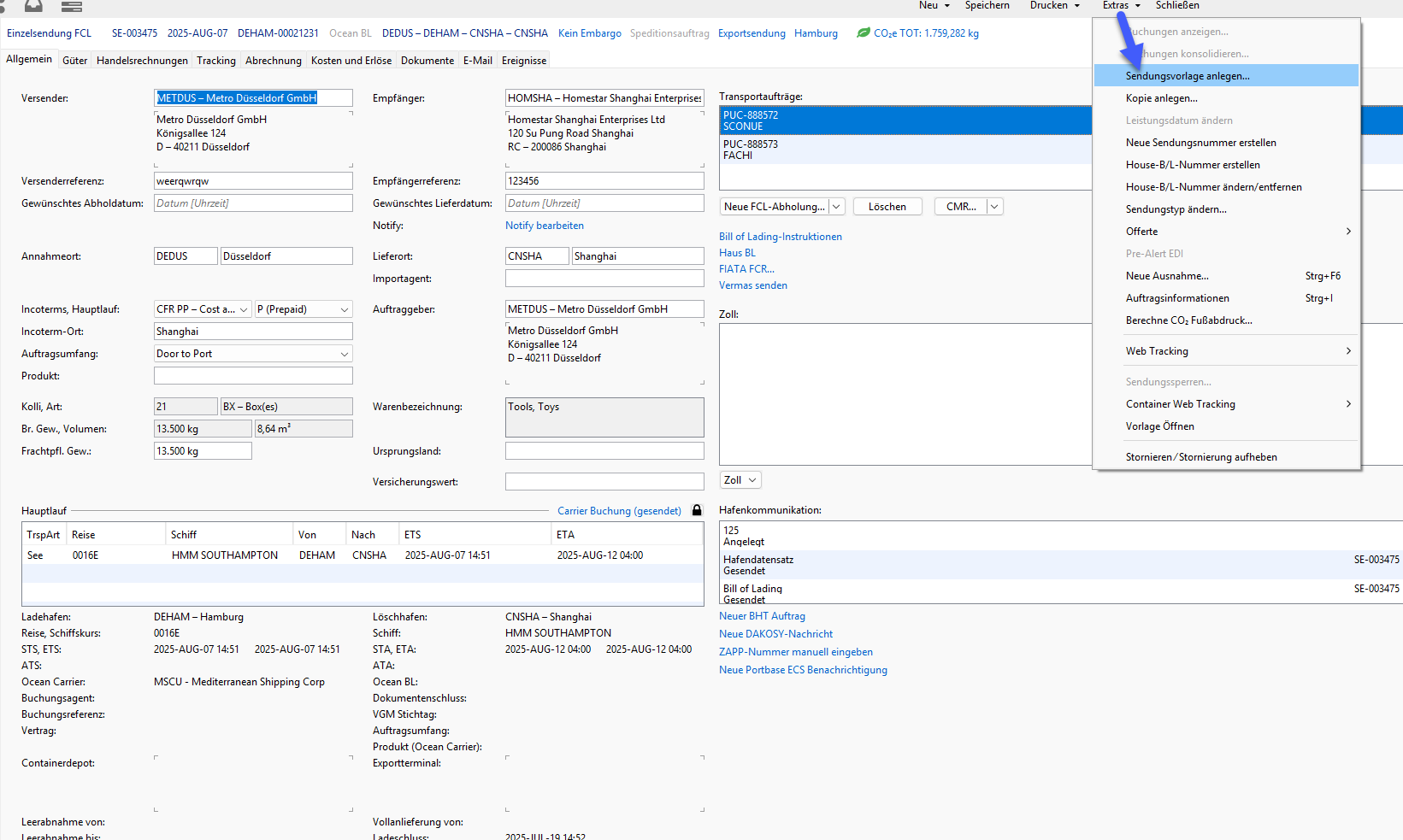Click the 'Notify bearbeiten' link

(x=544, y=226)
